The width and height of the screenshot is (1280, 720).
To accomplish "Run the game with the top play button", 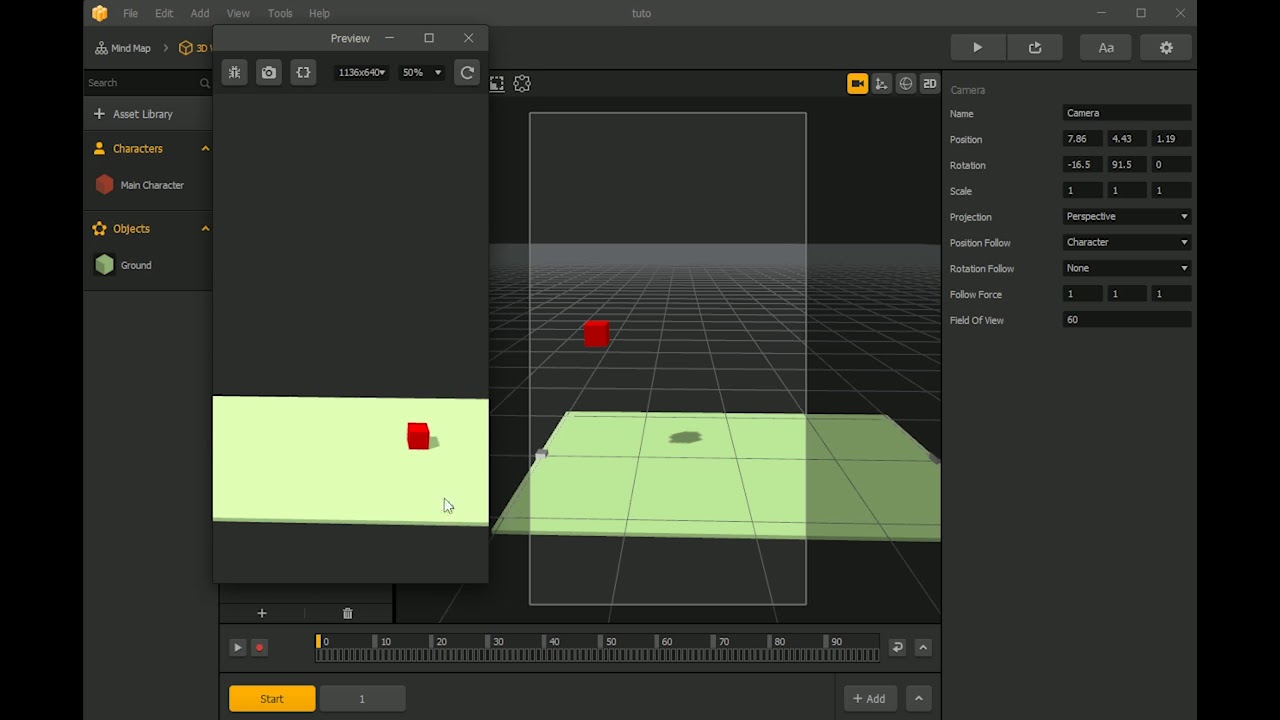I will (977, 47).
